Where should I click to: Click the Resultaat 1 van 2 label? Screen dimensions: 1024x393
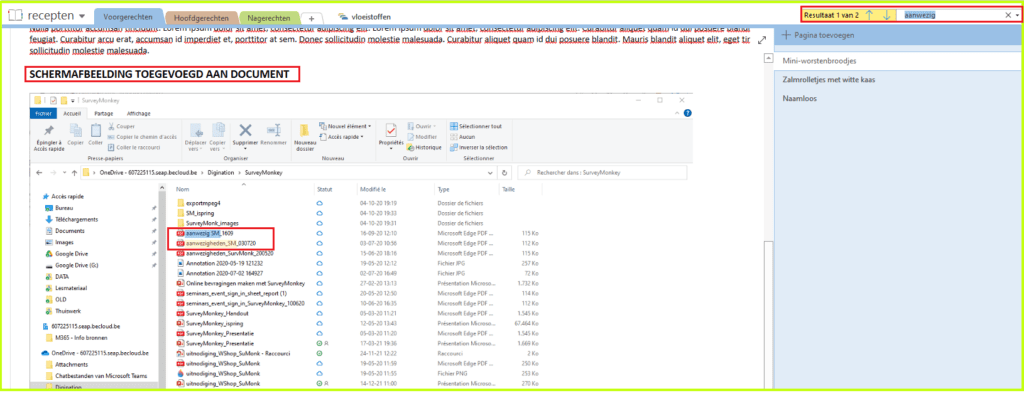tap(831, 14)
